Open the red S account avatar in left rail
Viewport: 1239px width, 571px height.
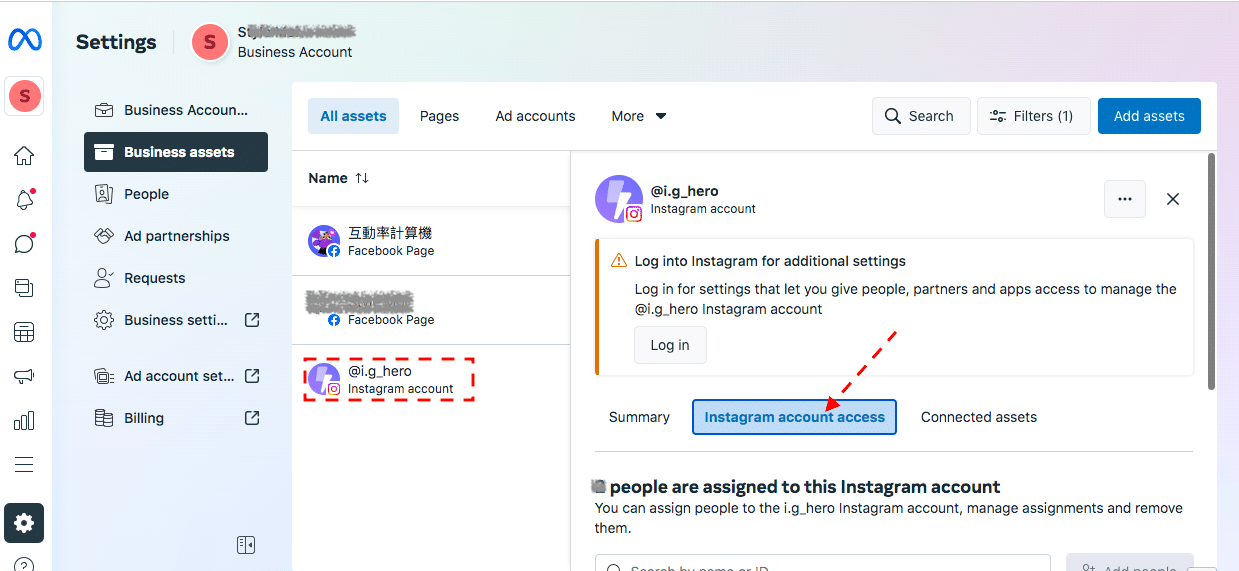pos(24,96)
